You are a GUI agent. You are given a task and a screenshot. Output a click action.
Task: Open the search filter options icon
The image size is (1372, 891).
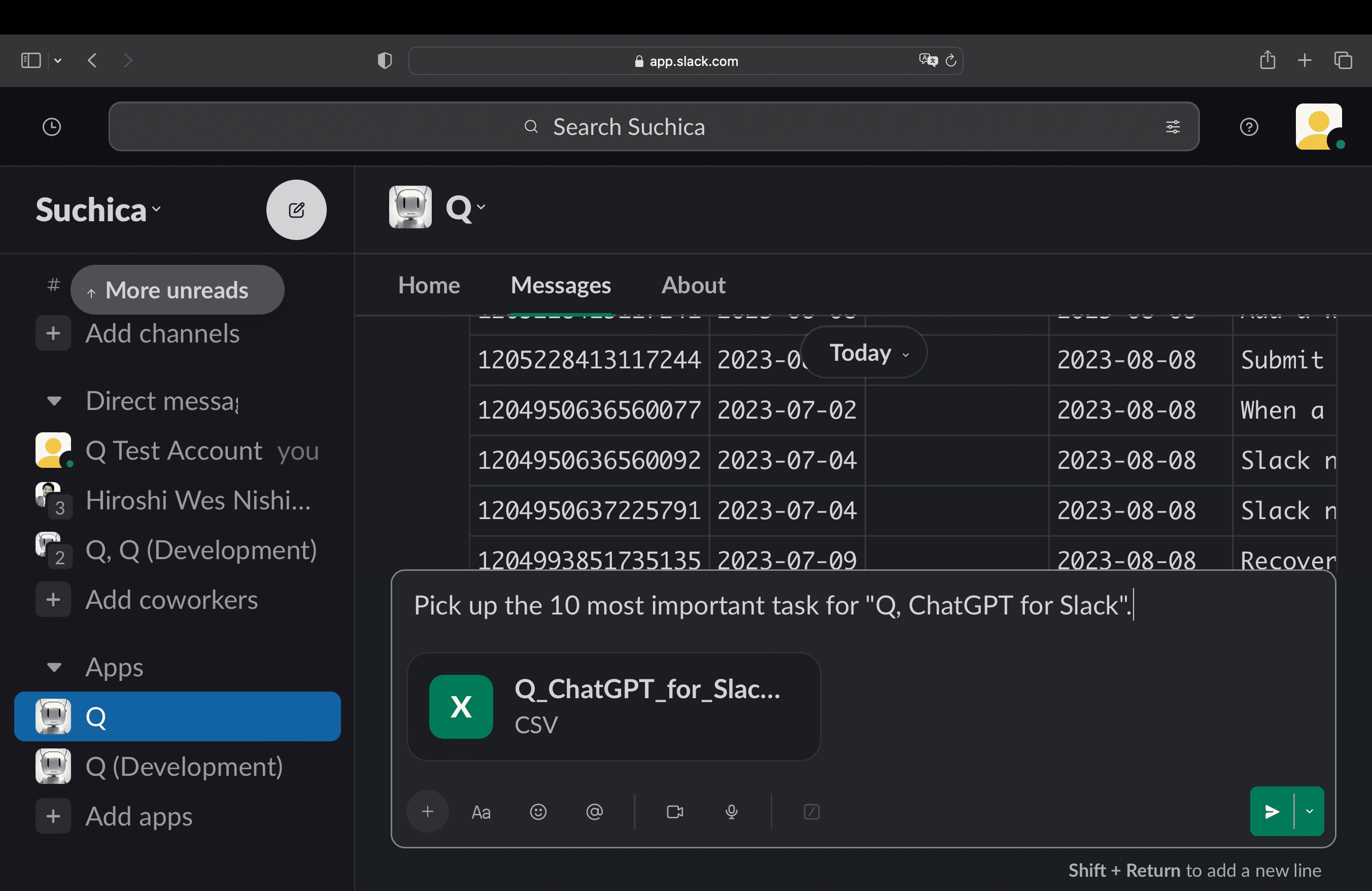[1173, 127]
